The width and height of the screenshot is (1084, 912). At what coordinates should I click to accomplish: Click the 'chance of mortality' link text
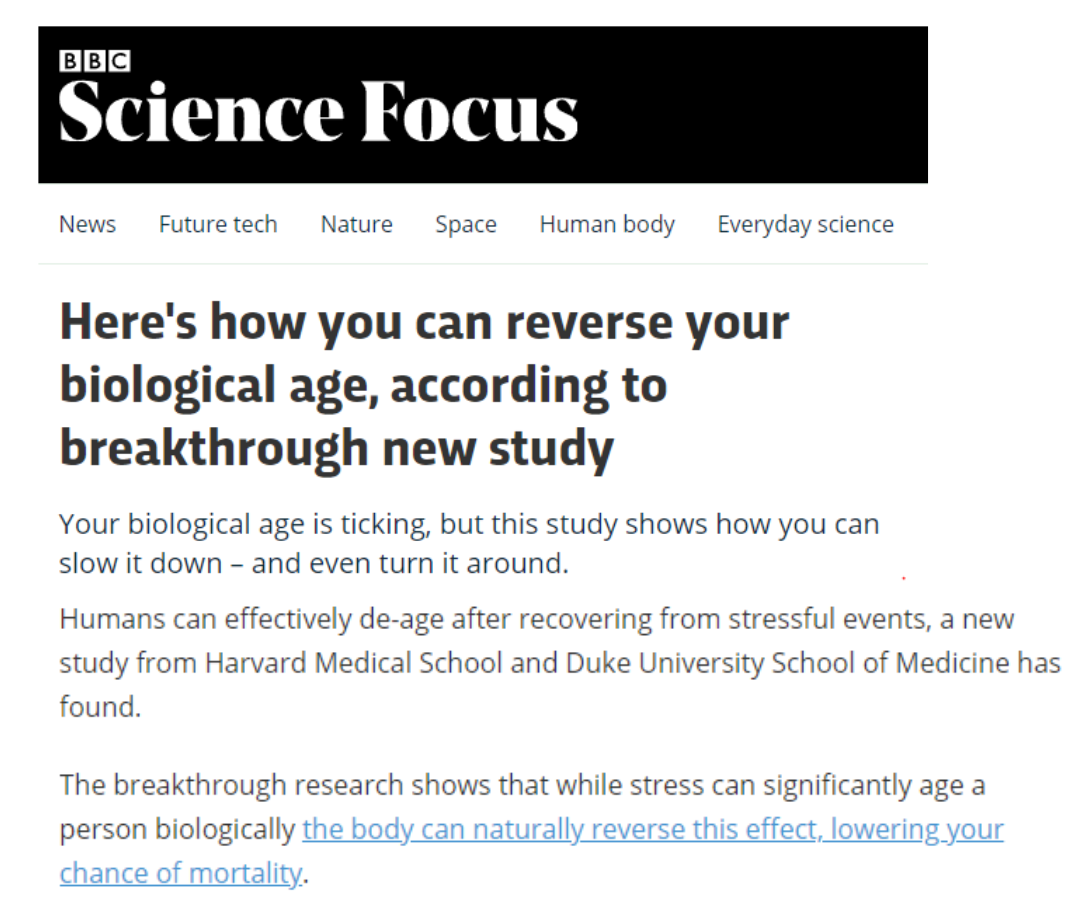point(180,873)
